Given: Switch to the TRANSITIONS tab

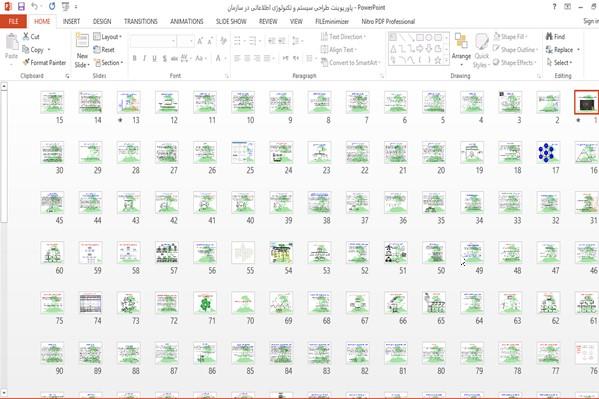Looking at the screenshot, I should (141, 21).
